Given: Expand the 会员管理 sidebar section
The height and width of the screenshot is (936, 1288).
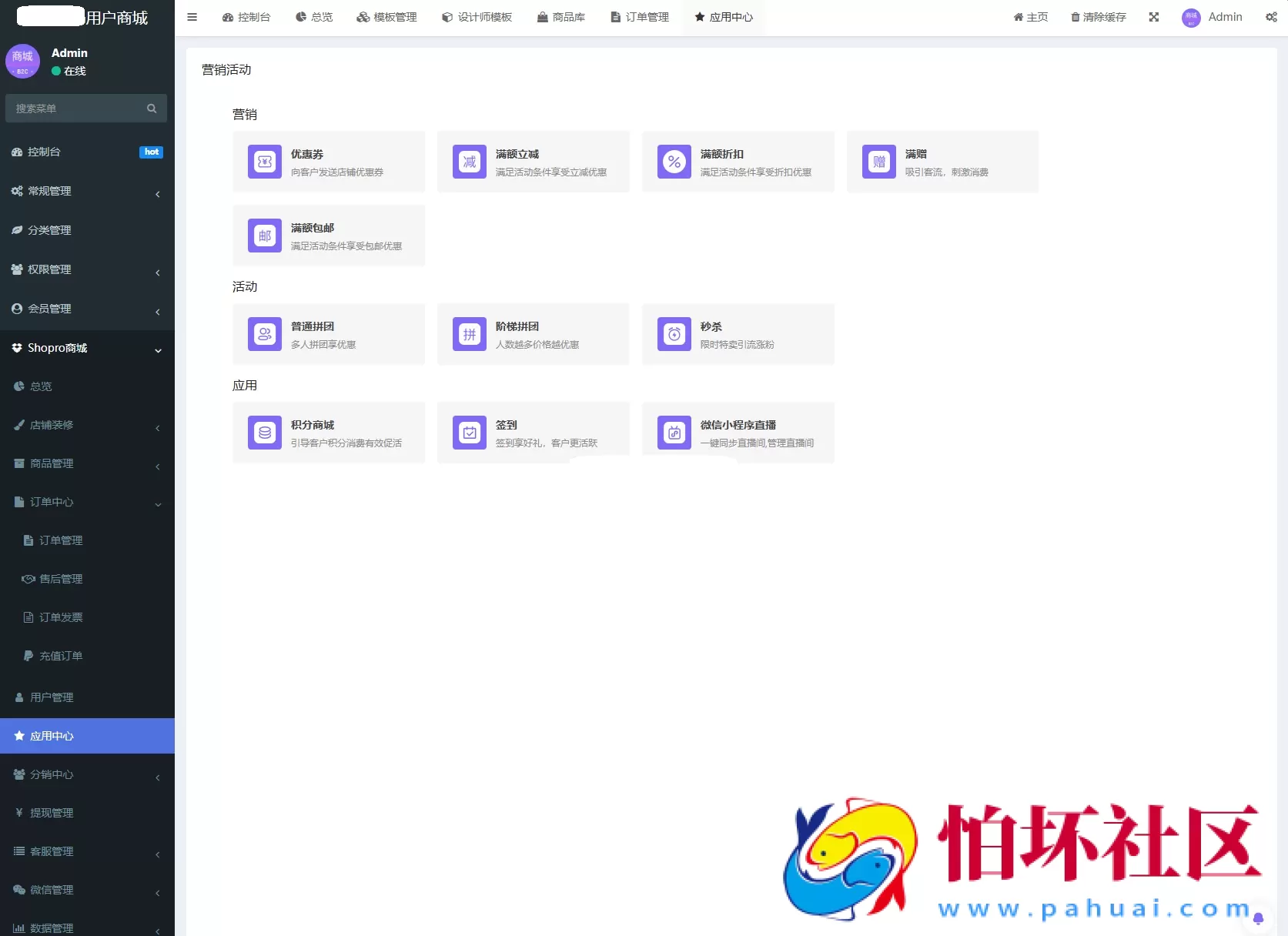Looking at the screenshot, I should (87, 308).
